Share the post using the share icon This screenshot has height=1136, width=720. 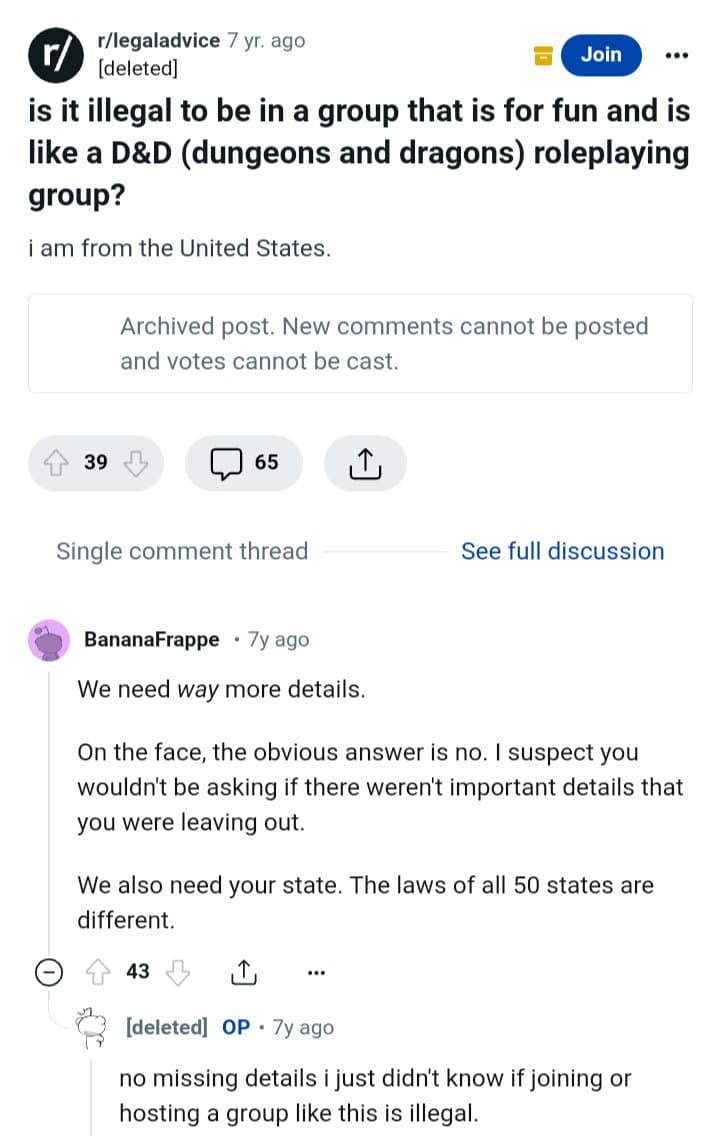click(x=365, y=463)
